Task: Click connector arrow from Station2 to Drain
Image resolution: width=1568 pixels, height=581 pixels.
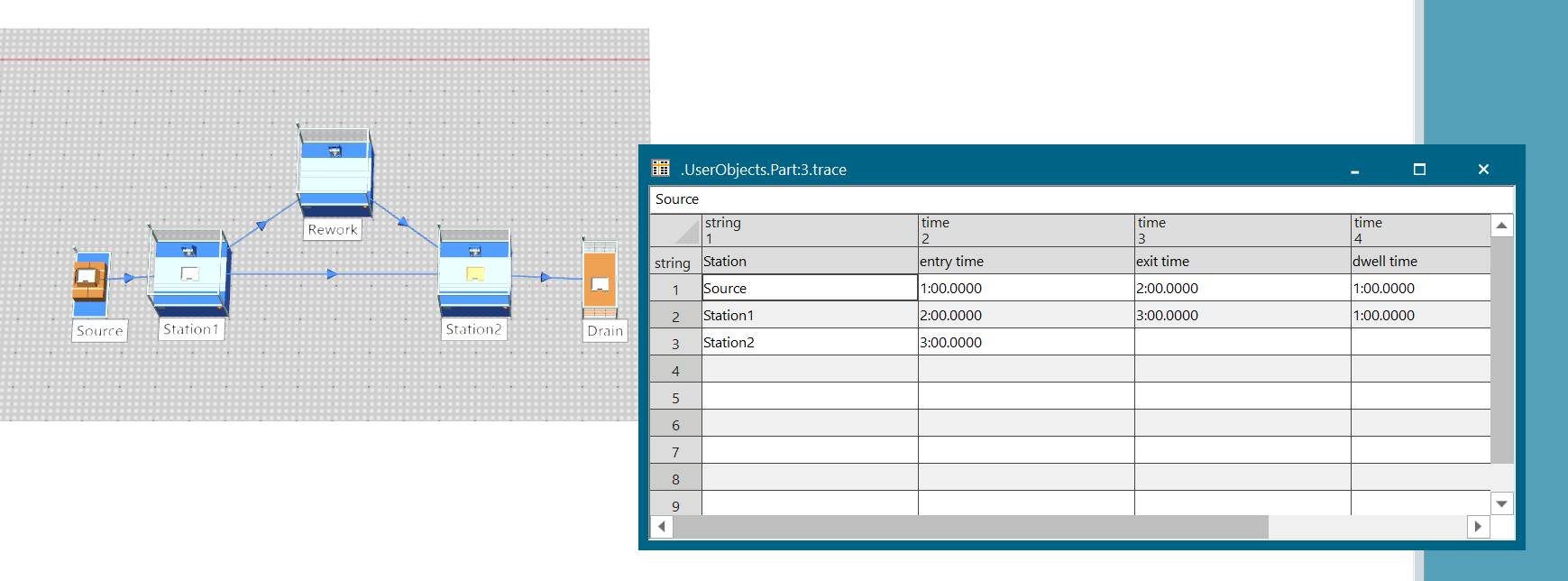Action: click(546, 277)
